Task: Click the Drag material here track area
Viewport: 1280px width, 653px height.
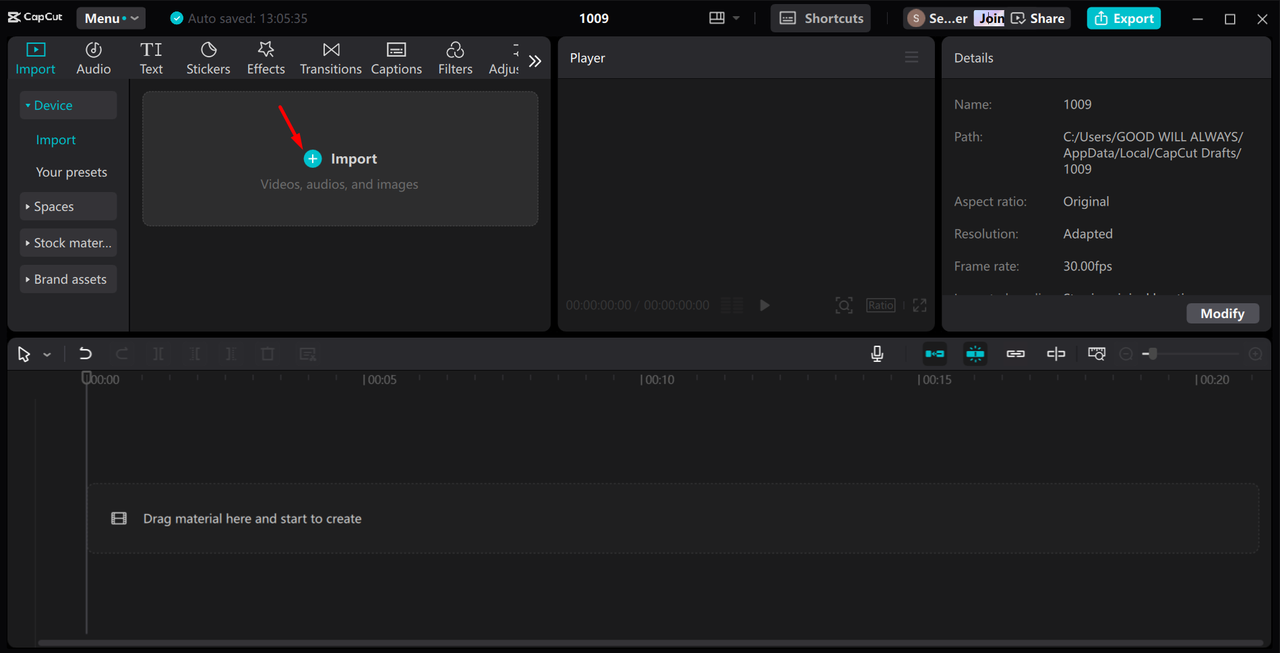Action: pyautogui.click(x=673, y=518)
